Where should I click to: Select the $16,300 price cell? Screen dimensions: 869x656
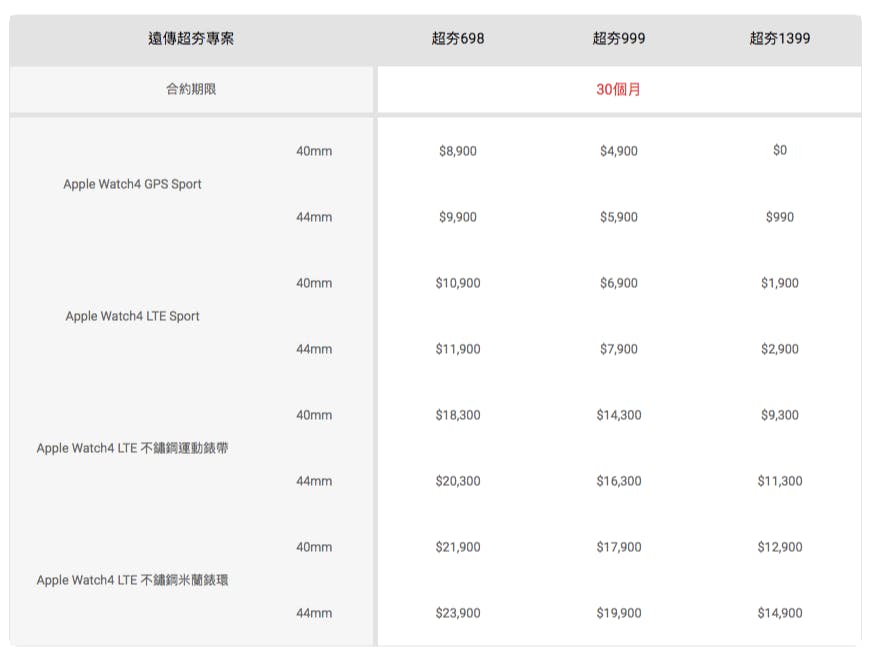pyautogui.click(x=618, y=481)
